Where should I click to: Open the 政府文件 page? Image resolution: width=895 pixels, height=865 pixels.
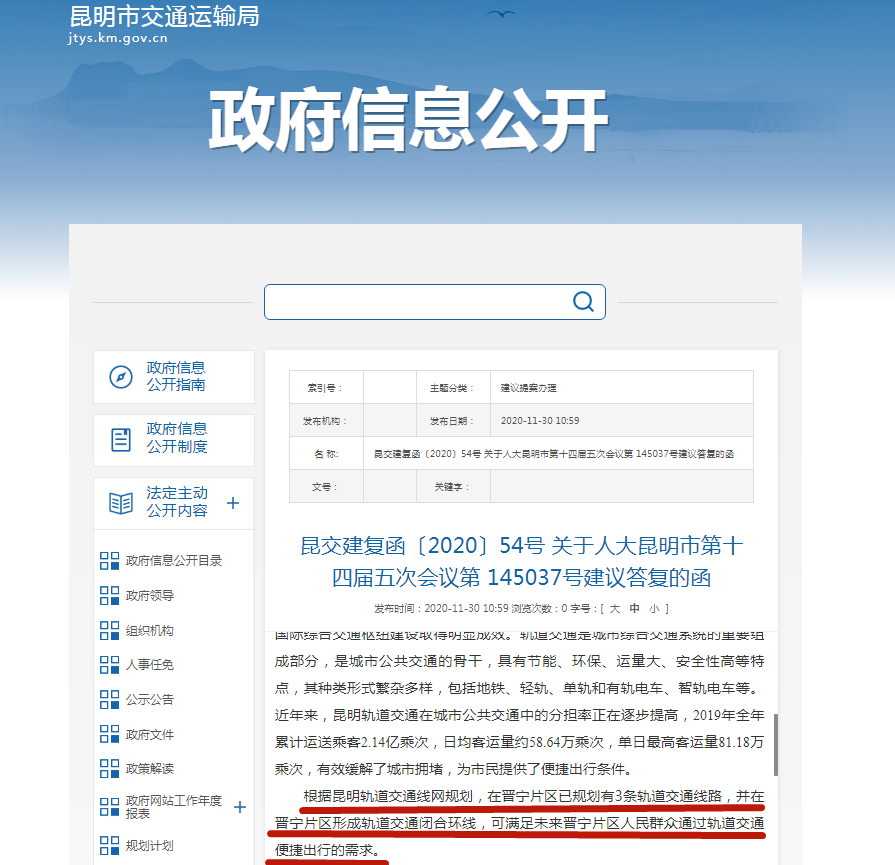[x=150, y=734]
